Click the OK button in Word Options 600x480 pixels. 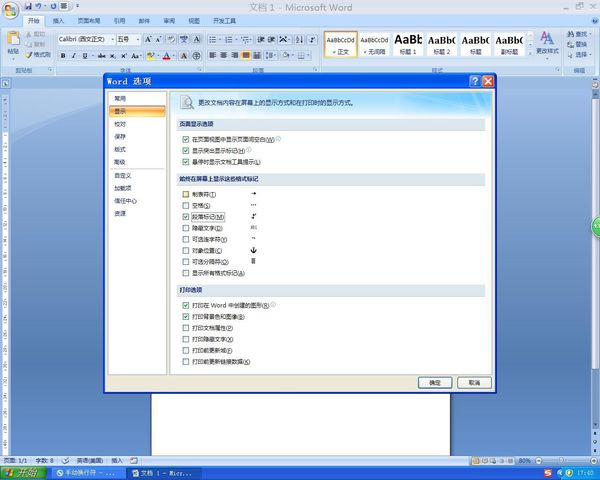tap(435, 382)
